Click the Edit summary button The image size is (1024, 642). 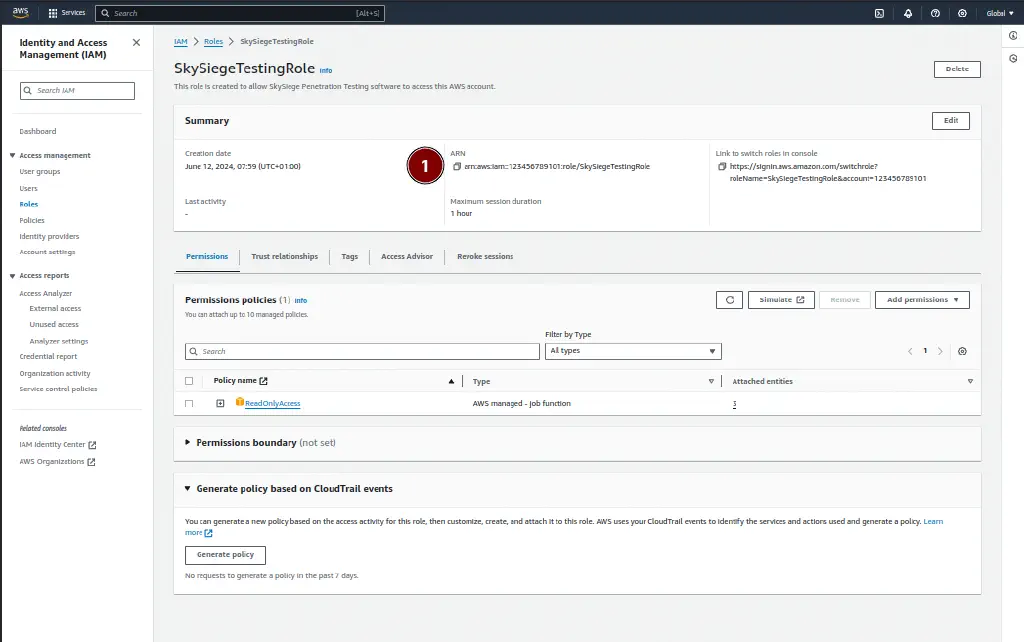point(951,121)
